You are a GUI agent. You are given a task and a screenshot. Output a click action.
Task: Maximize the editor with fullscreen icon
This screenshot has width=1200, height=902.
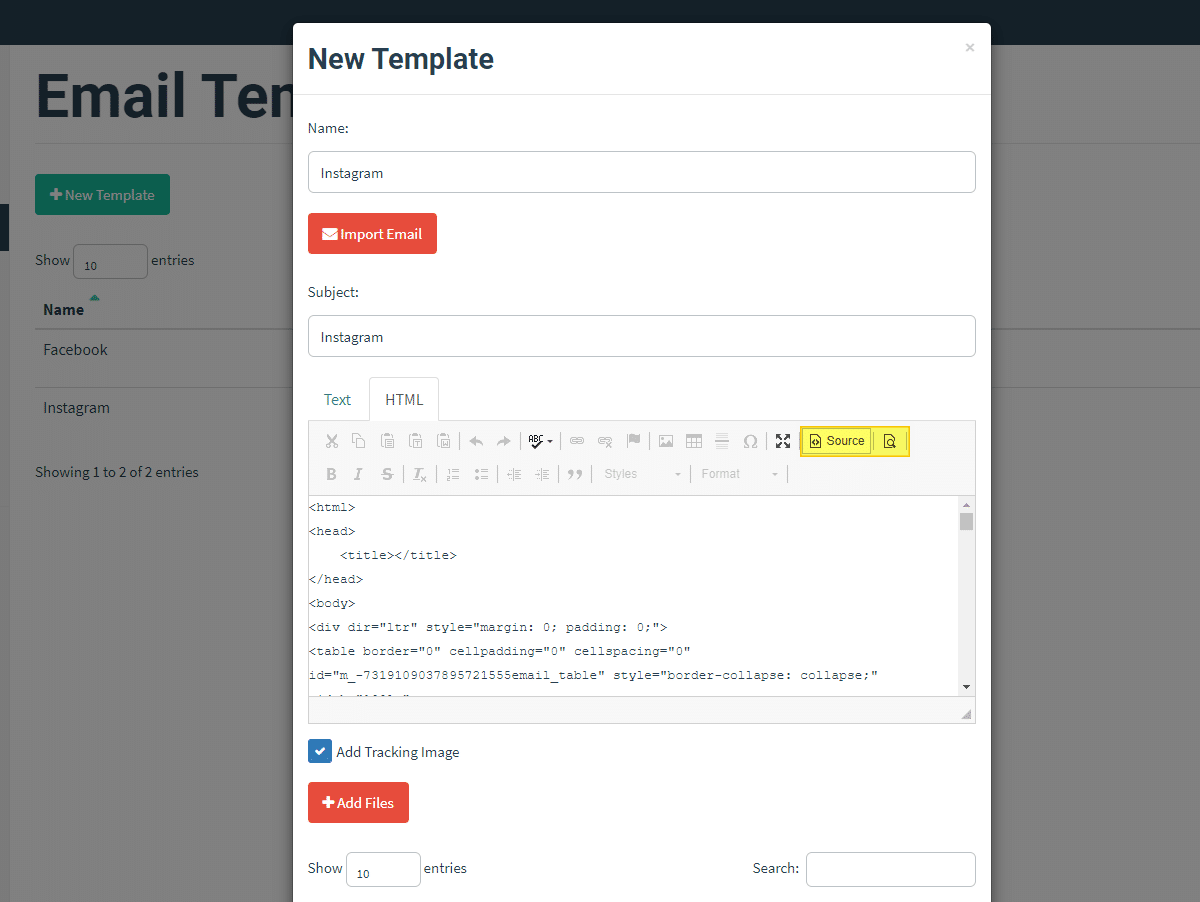point(783,441)
